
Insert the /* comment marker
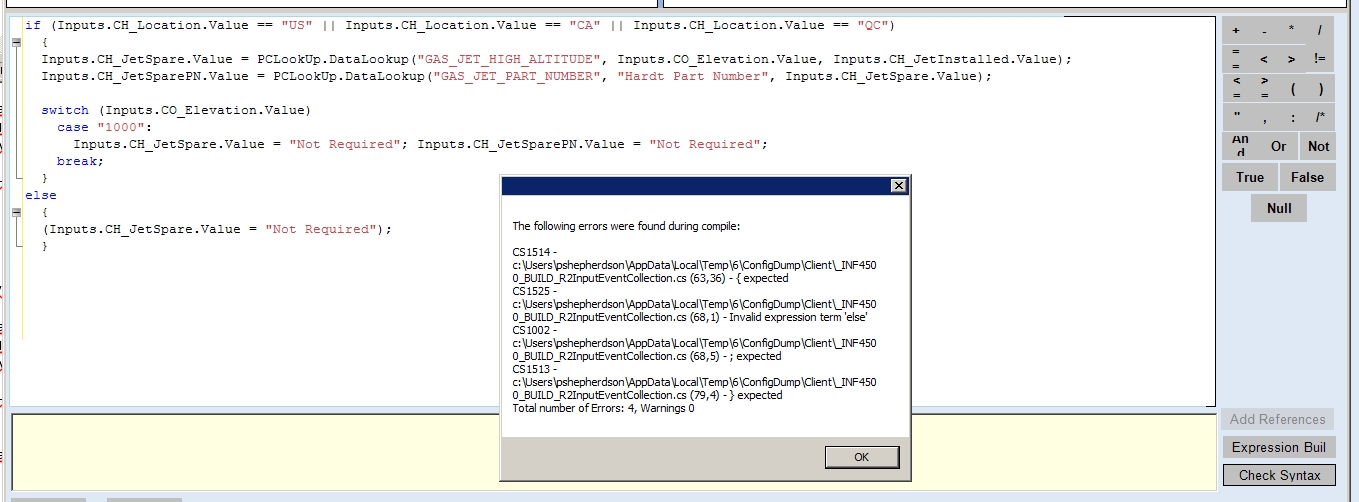(x=1320, y=117)
